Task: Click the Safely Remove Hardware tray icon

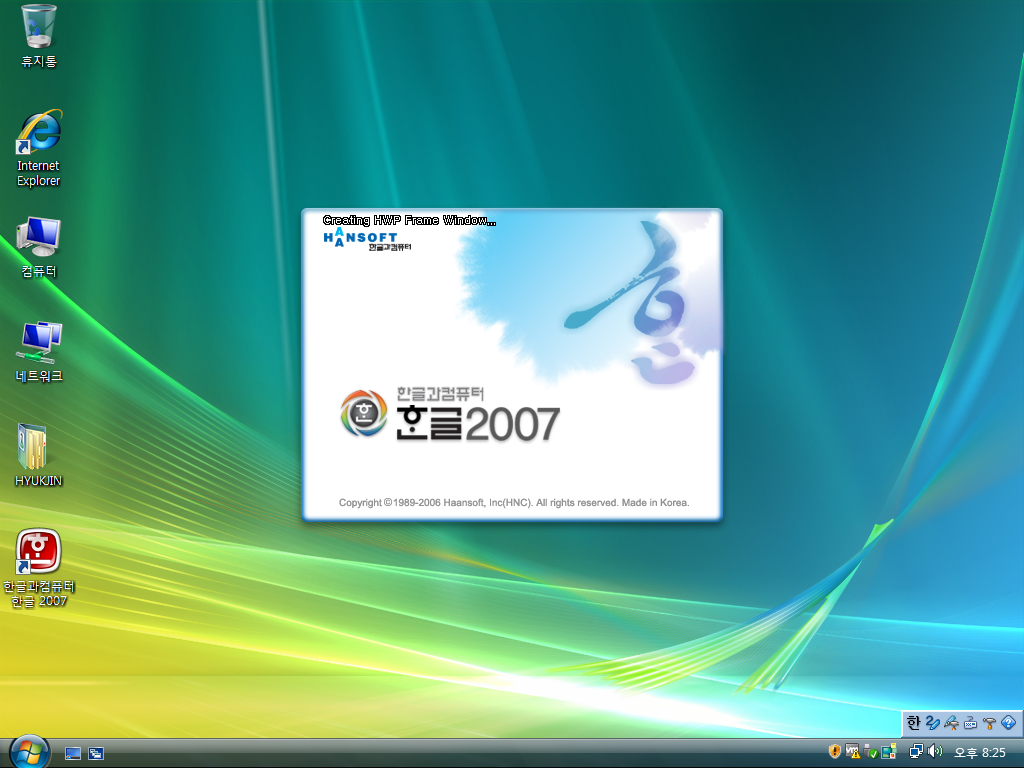Action: [871, 752]
